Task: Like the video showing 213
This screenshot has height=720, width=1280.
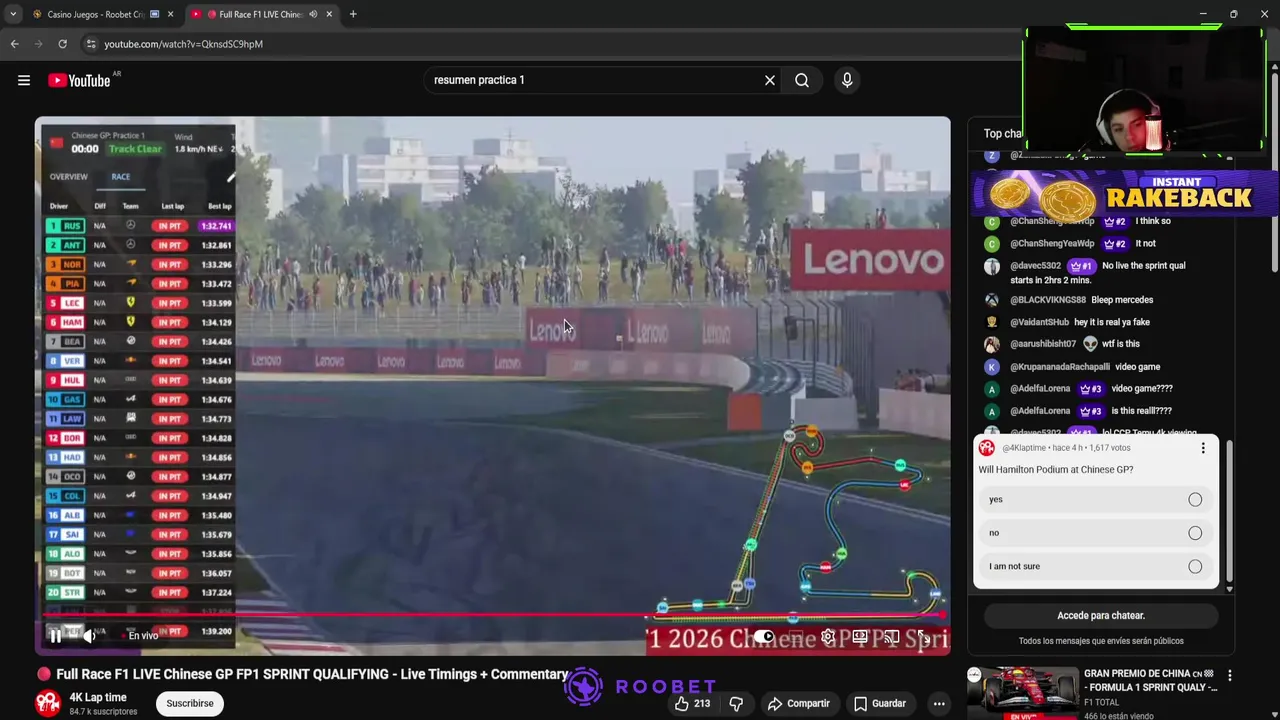Action: 692,704
